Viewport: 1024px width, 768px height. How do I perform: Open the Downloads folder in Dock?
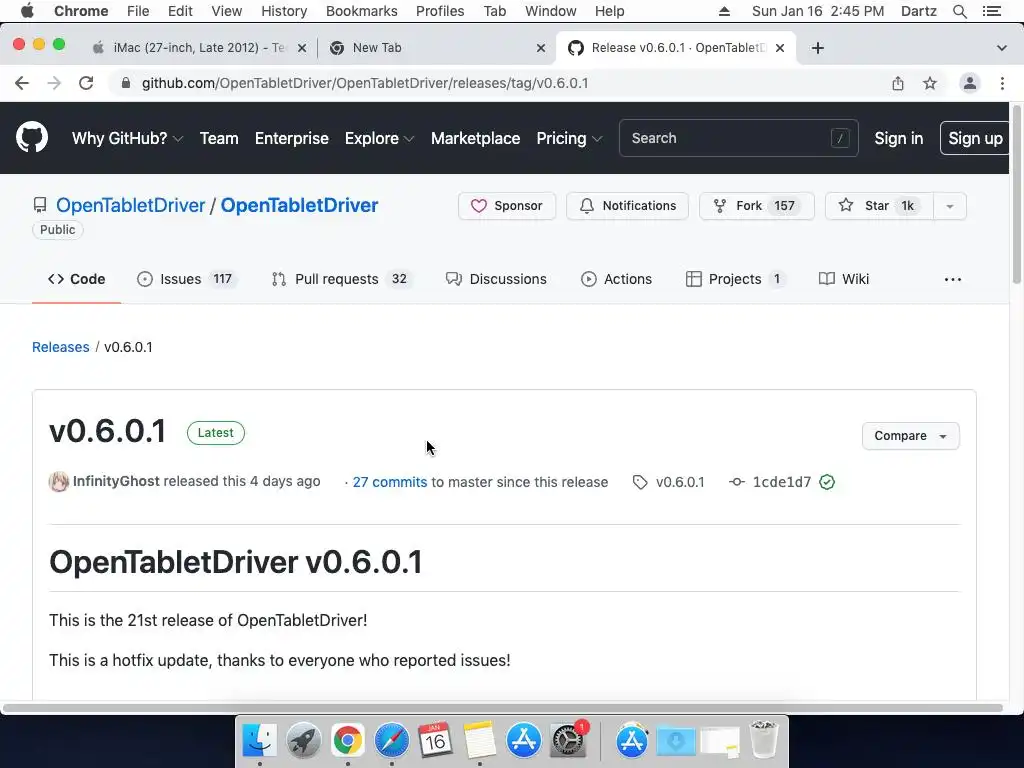pyautogui.click(x=676, y=741)
